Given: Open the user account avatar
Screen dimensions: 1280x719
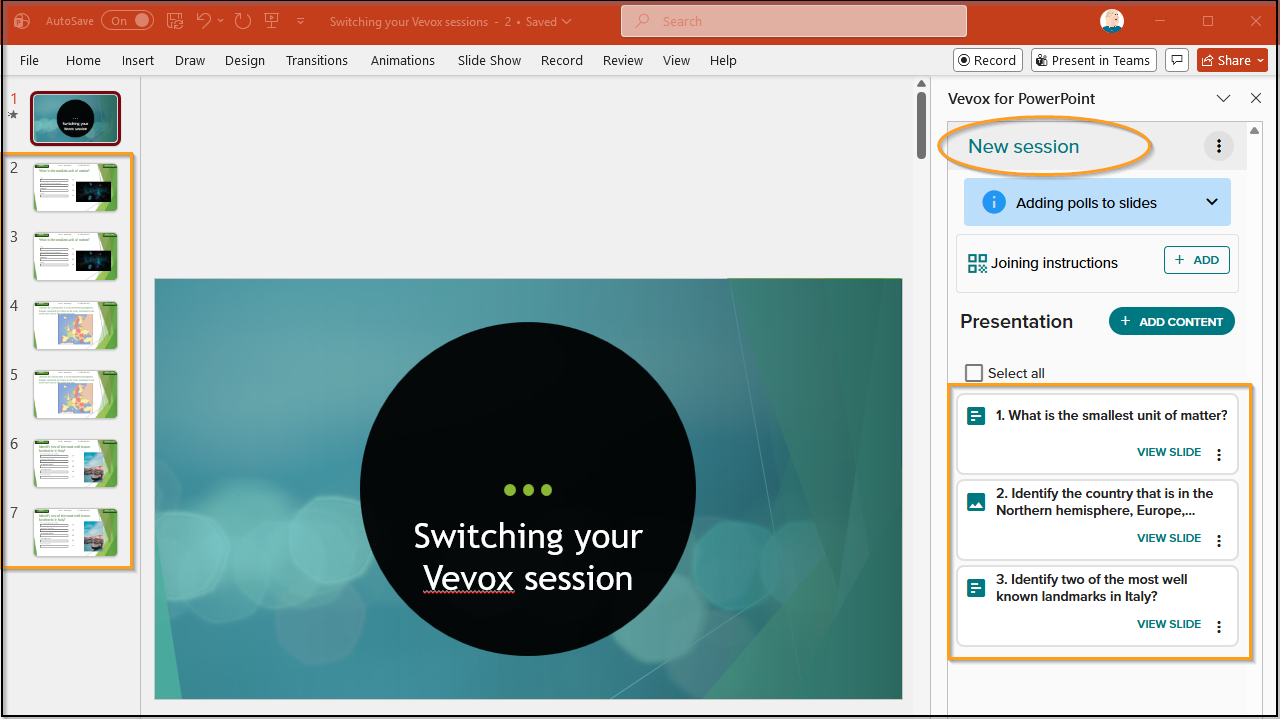Looking at the screenshot, I should [1112, 21].
